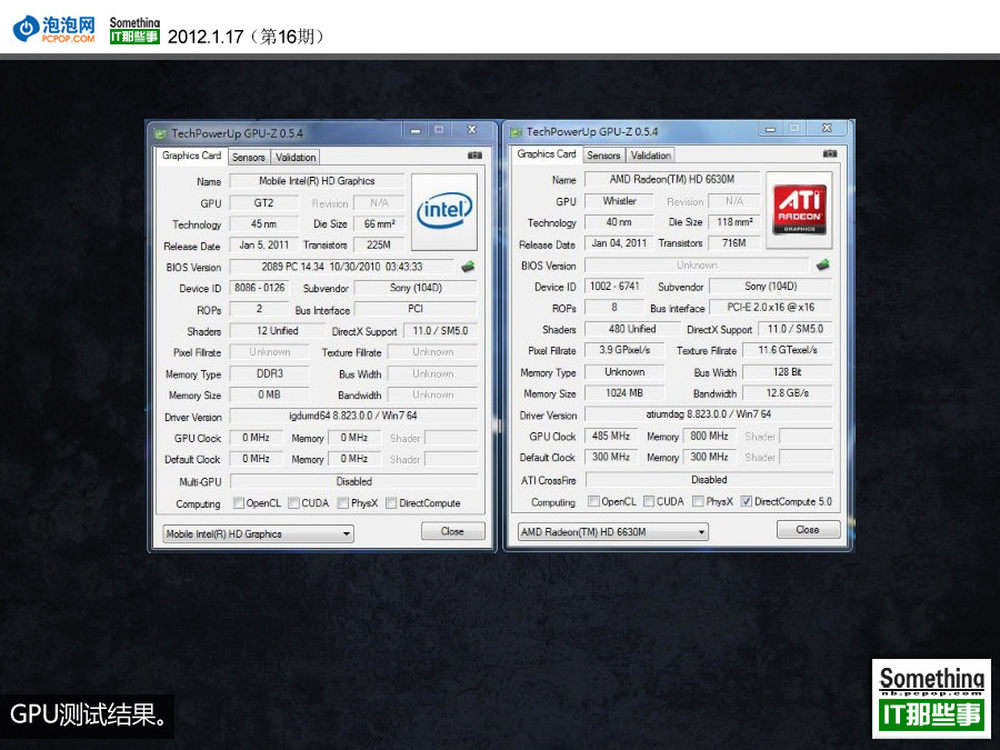Click shaders value "480 Unified"

[632, 328]
